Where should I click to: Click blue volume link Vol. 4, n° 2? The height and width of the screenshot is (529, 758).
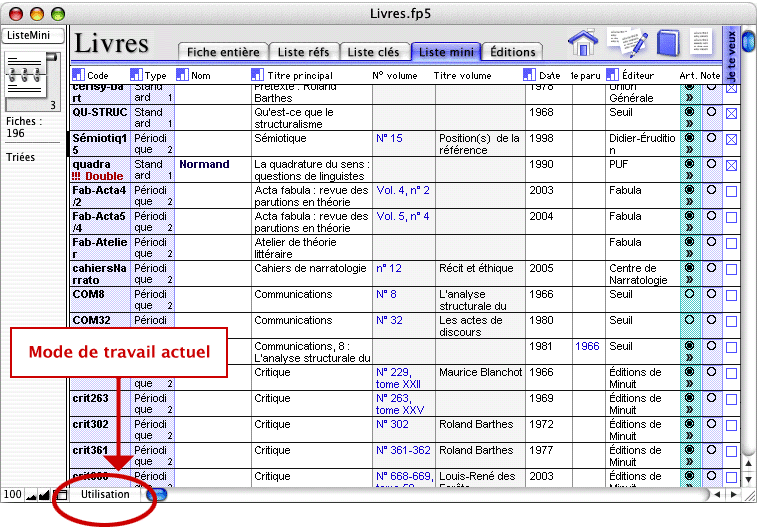point(403,191)
